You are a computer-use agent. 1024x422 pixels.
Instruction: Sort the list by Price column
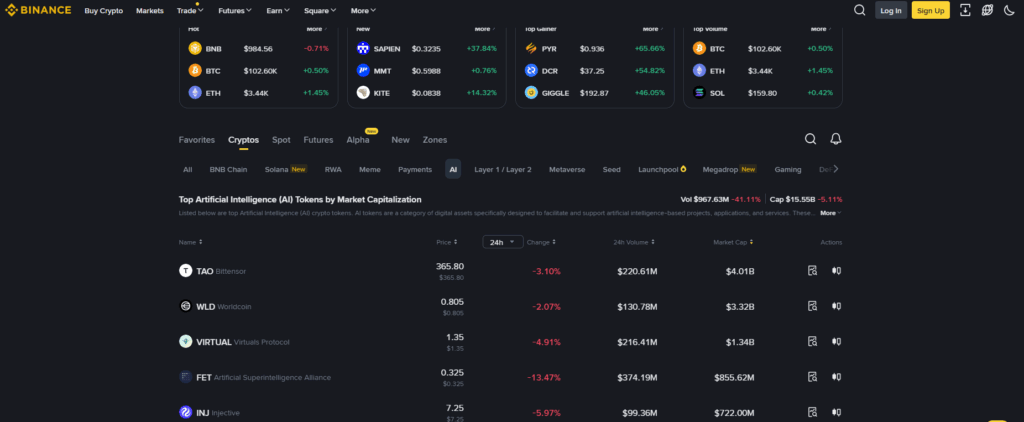pos(447,242)
